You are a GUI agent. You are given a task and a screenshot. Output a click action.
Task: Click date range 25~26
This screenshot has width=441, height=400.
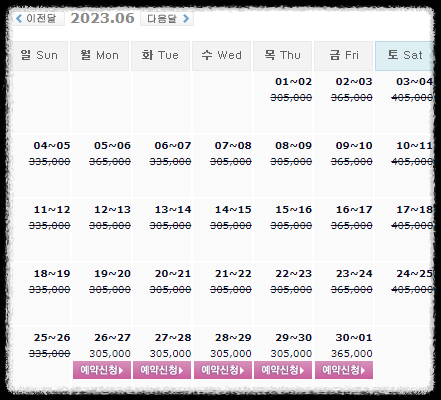click(x=52, y=338)
